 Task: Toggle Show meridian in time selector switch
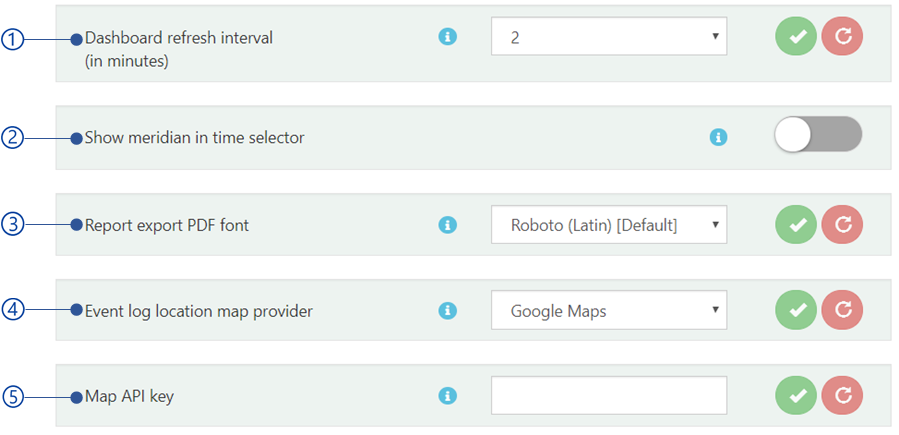pos(818,134)
